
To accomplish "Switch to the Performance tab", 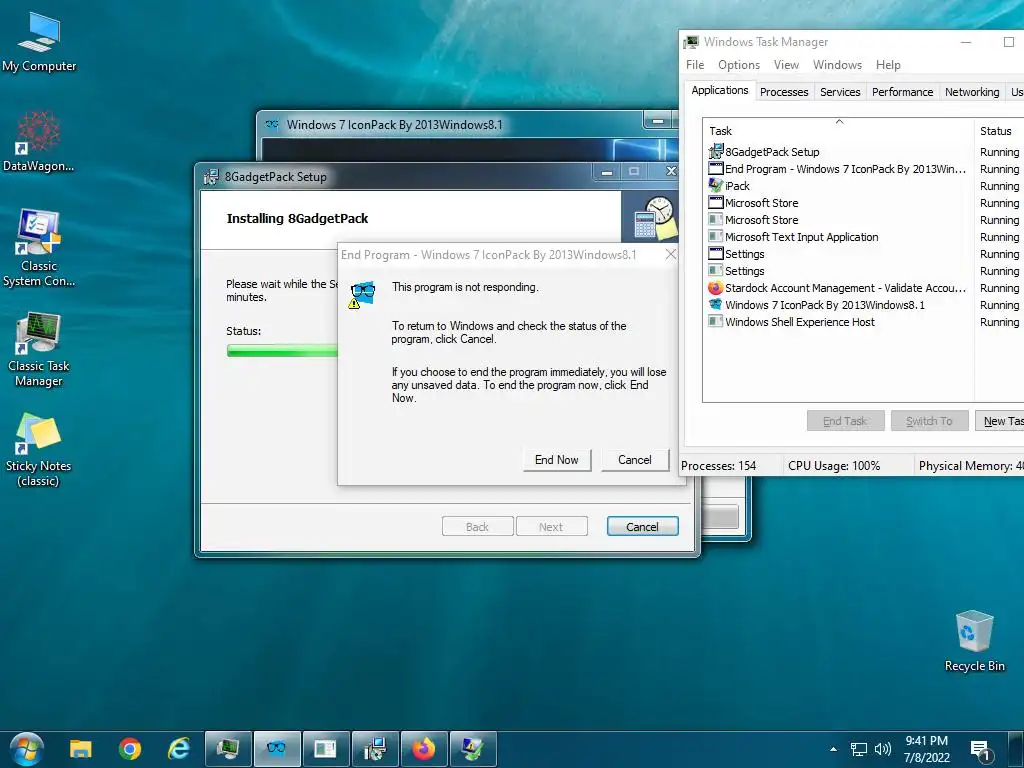I will click(903, 92).
